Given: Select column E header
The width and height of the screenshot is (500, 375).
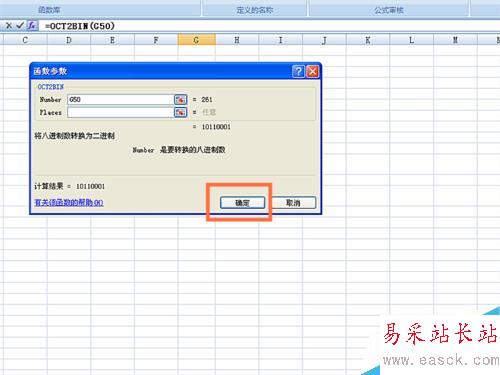Looking at the screenshot, I should click(x=112, y=40).
